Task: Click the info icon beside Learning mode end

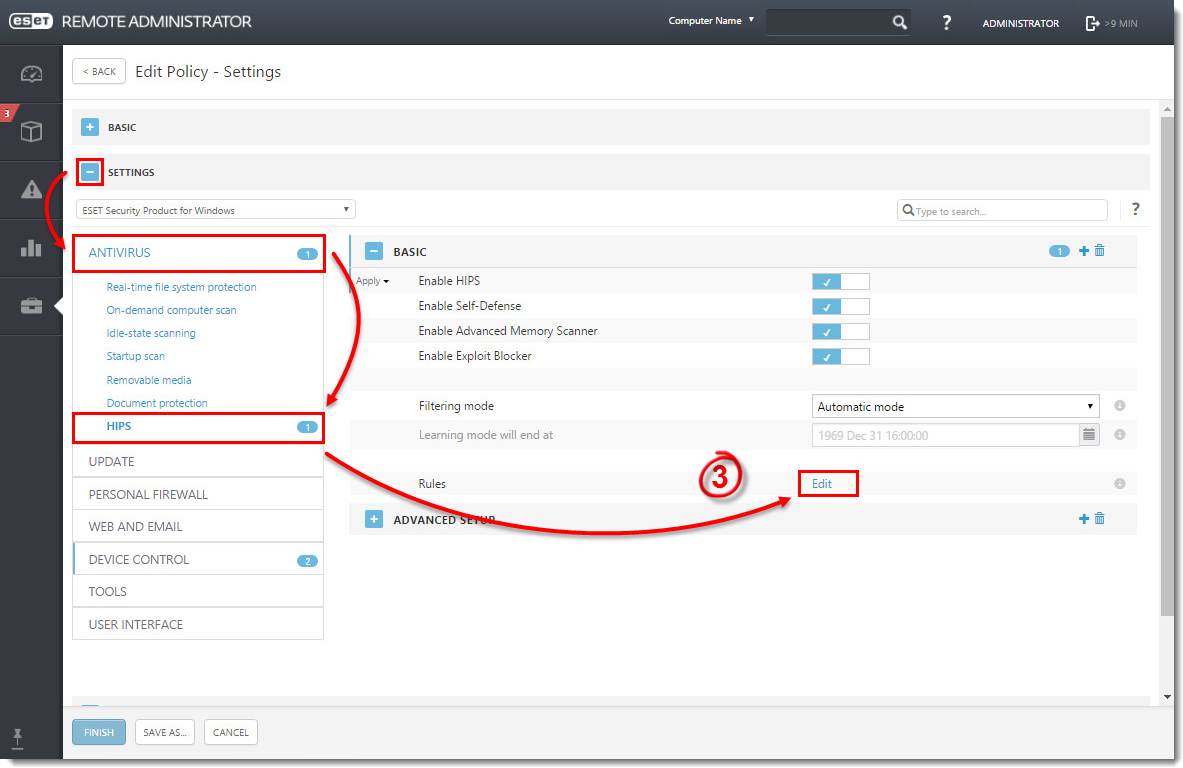Action: [1120, 435]
